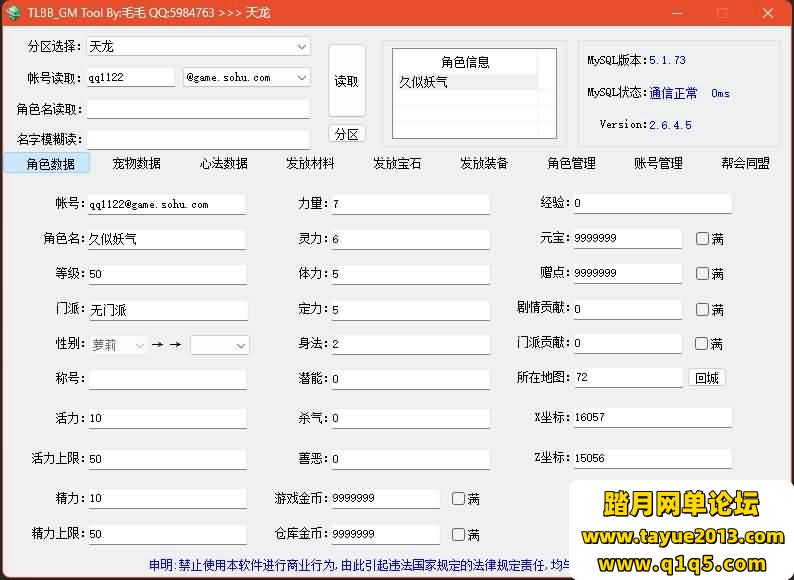The height and width of the screenshot is (580, 794).
Task: Open the 分区选择 dropdown showing 天龙
Action: 198,47
